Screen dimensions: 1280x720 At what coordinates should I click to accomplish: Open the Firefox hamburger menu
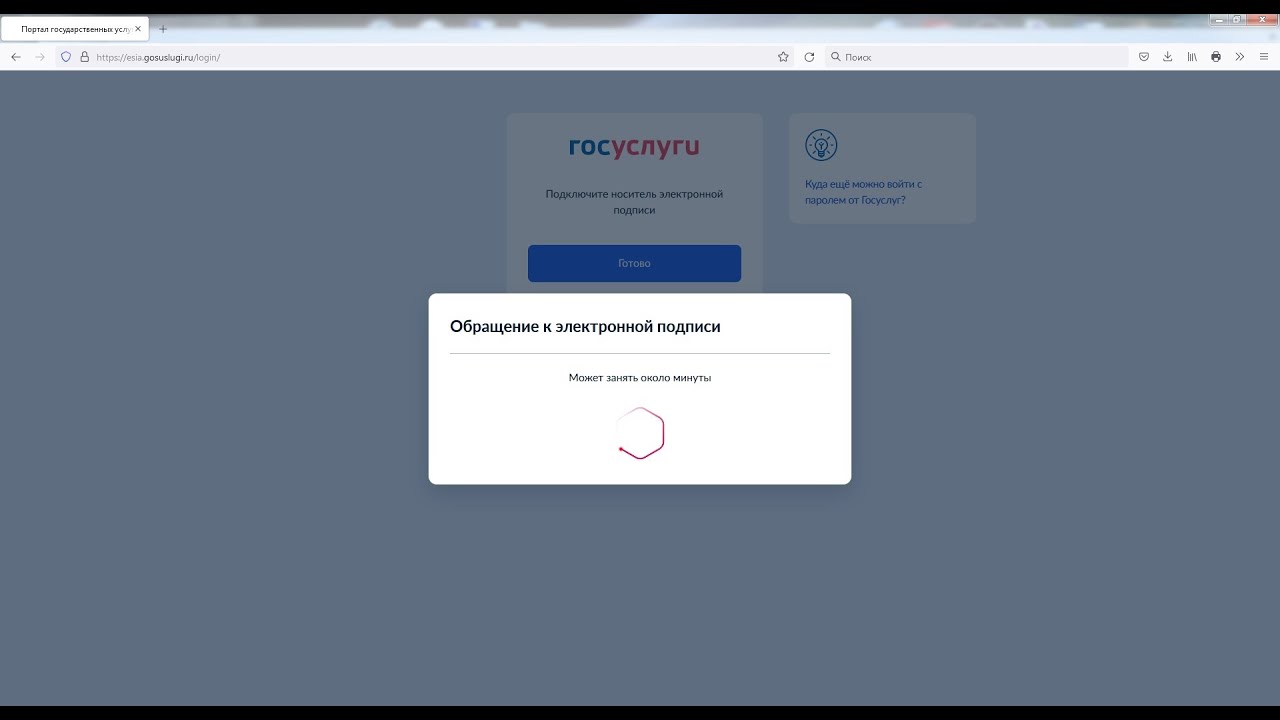(x=1264, y=57)
